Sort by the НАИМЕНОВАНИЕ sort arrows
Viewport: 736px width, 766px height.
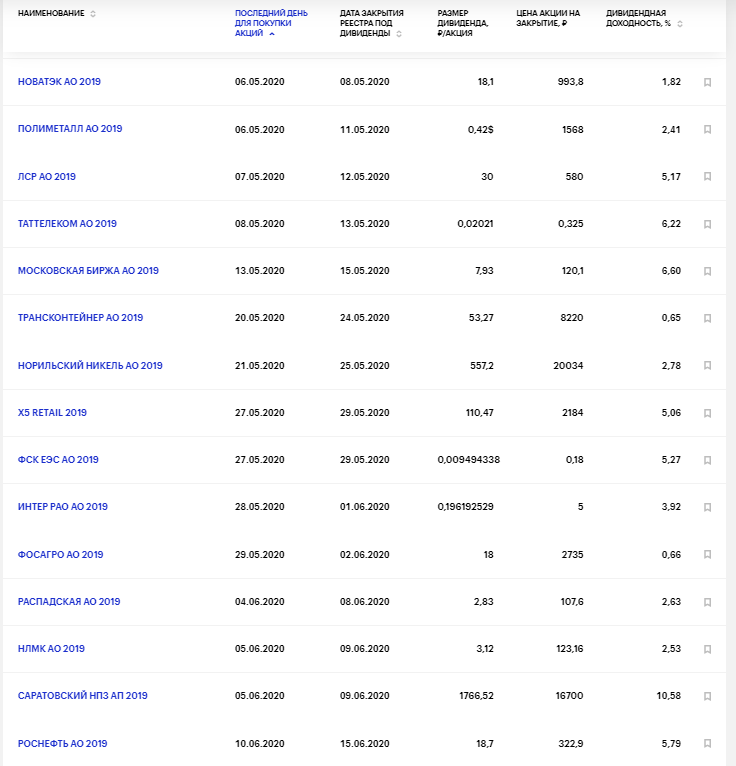click(93, 14)
